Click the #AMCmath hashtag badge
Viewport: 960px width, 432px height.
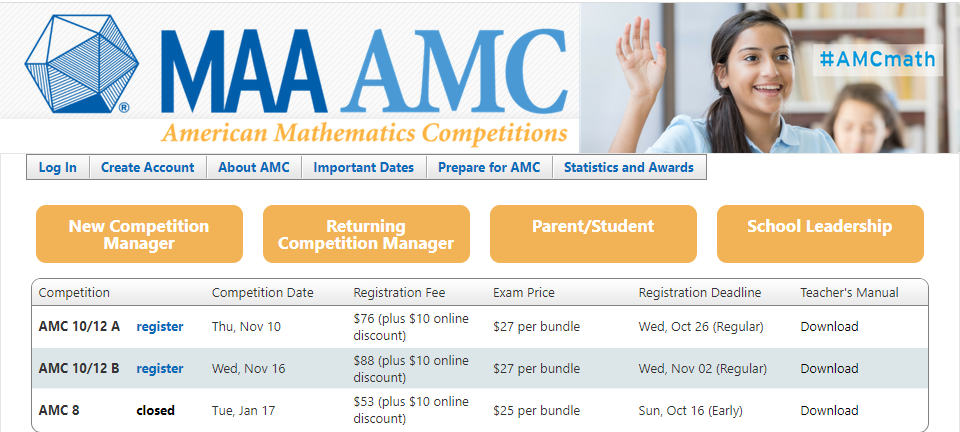[x=876, y=60]
